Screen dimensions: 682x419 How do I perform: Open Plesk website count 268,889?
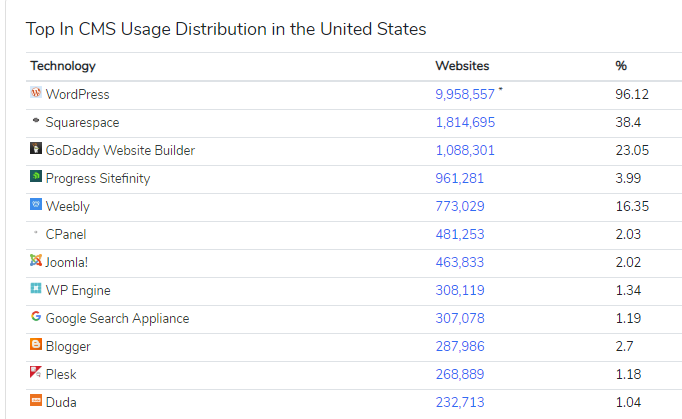460,374
